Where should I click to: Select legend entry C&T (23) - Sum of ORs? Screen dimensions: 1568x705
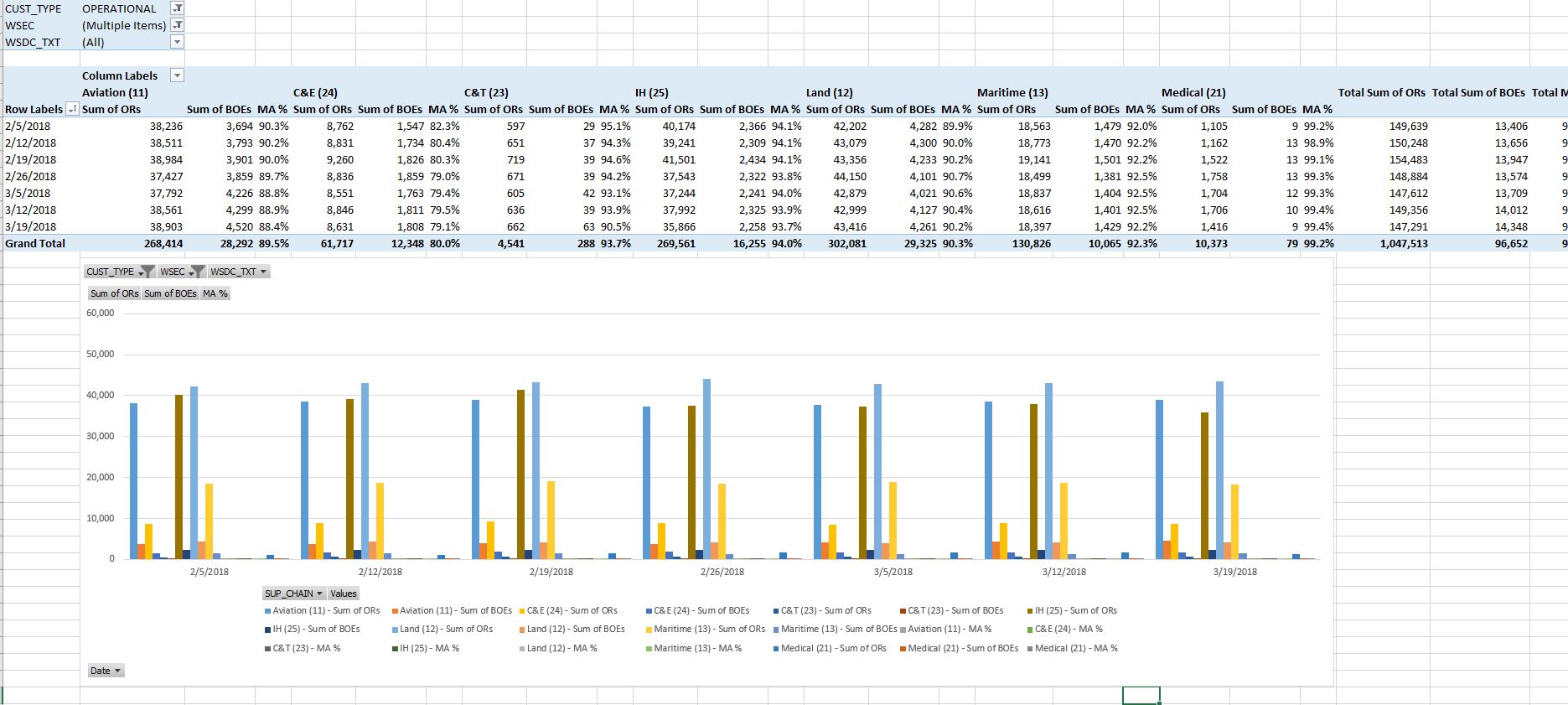[822, 610]
